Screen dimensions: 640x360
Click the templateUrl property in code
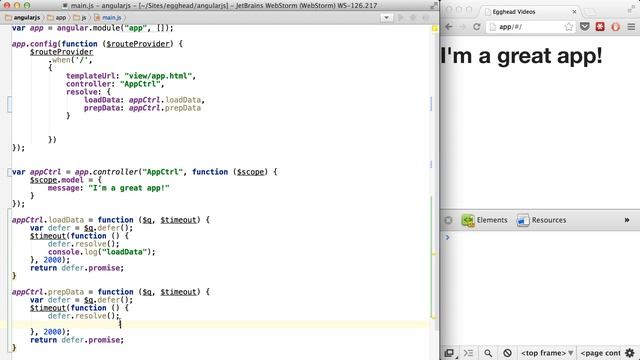91,76
